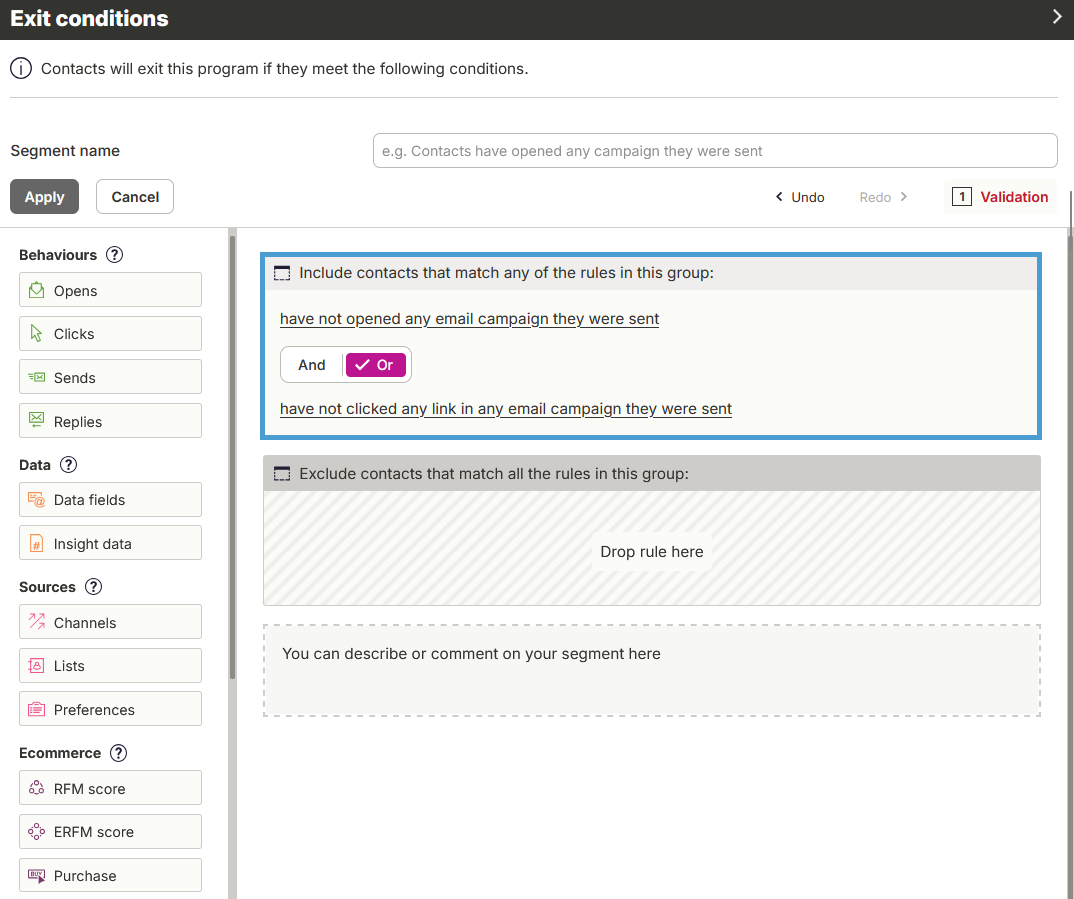Click the segment description comment box
This screenshot has width=1074, height=899.
[x=651, y=671]
